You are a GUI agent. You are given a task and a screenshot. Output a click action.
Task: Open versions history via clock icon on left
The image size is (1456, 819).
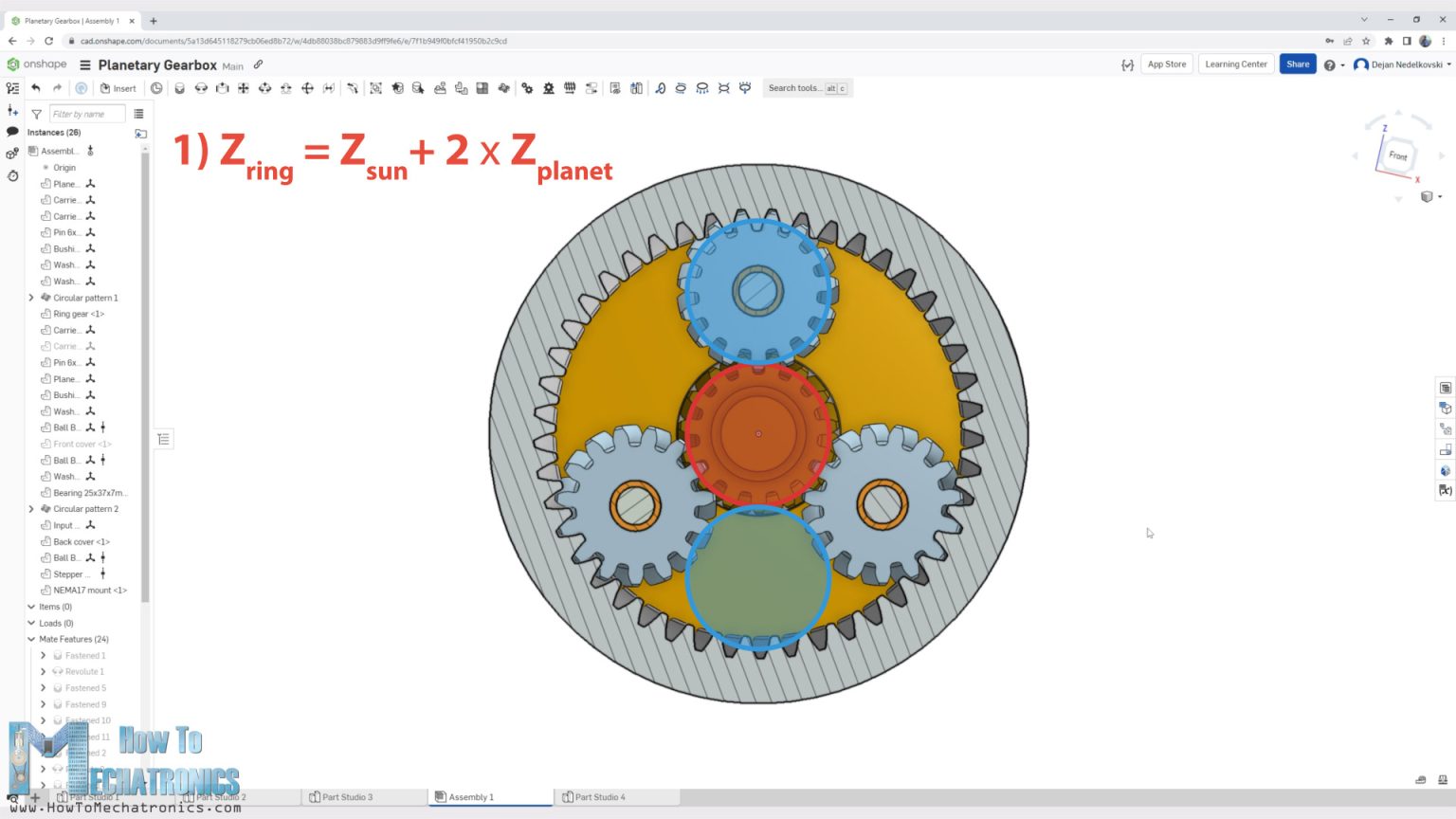click(x=12, y=176)
